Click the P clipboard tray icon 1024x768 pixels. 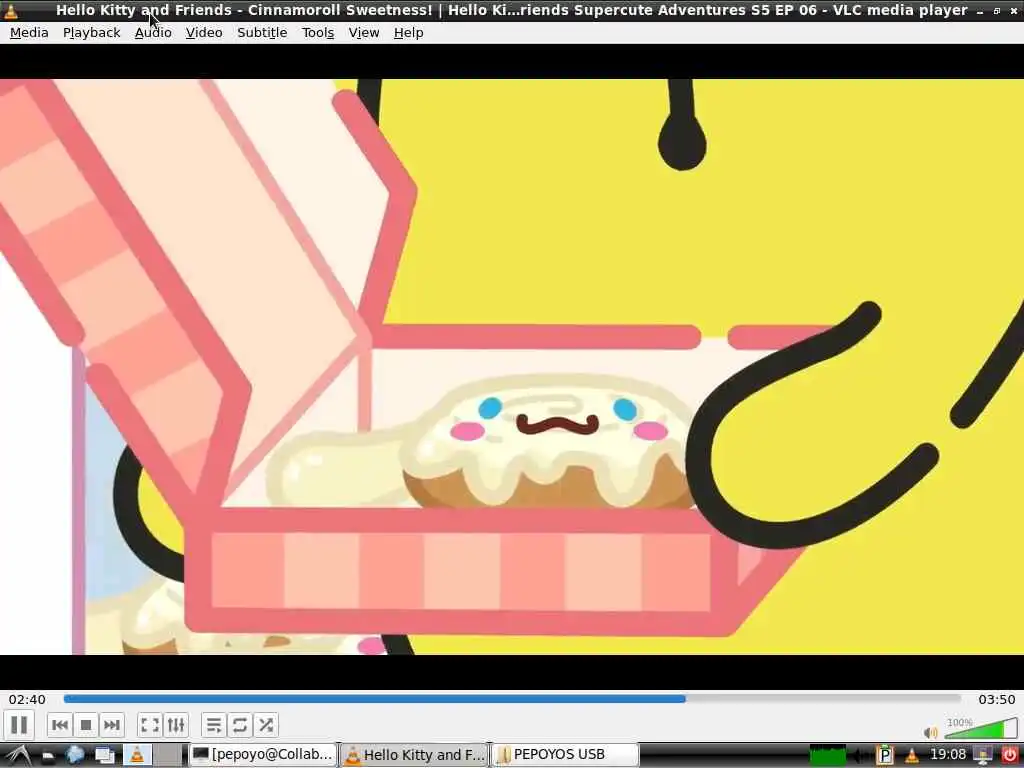885,755
